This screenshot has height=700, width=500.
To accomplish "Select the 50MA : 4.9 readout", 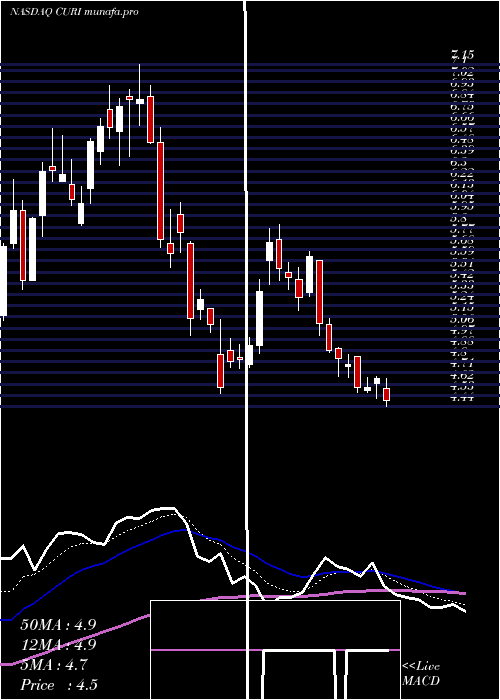I will [58, 625].
